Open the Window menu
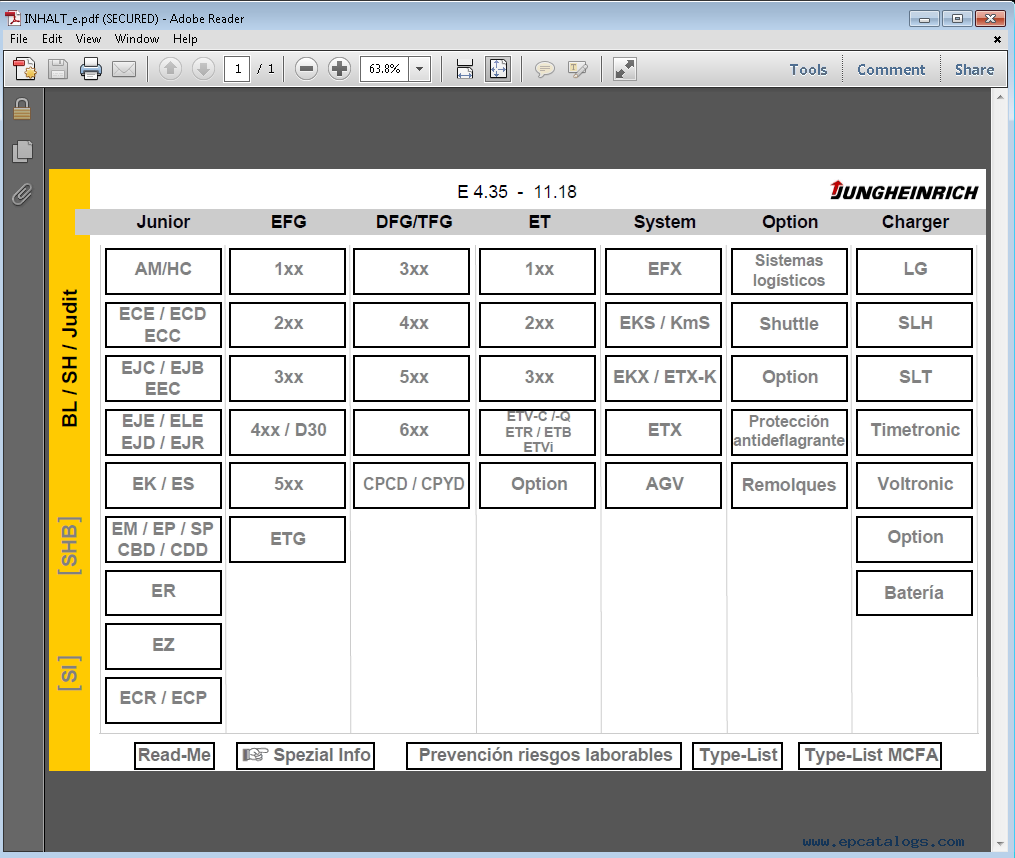The width and height of the screenshot is (1015, 858). click(137, 39)
